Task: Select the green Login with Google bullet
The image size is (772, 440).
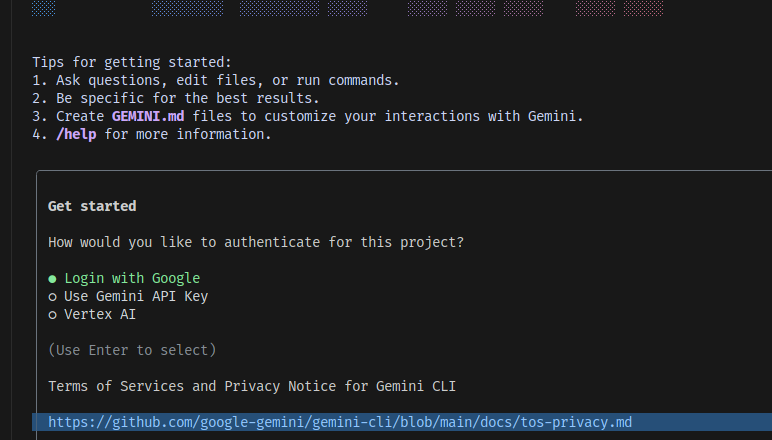Action: click(52, 279)
